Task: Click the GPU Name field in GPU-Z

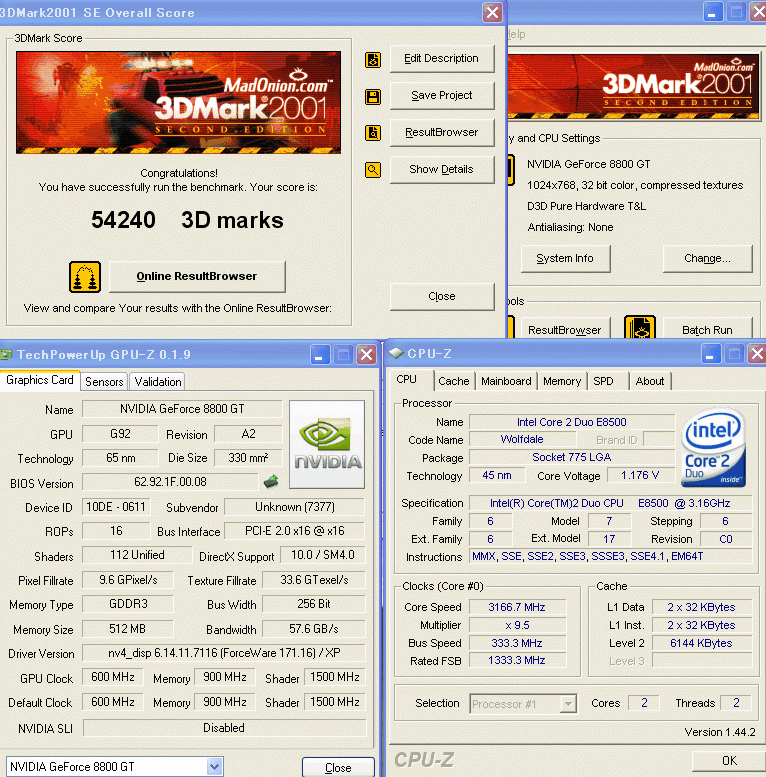Action: click(180, 409)
